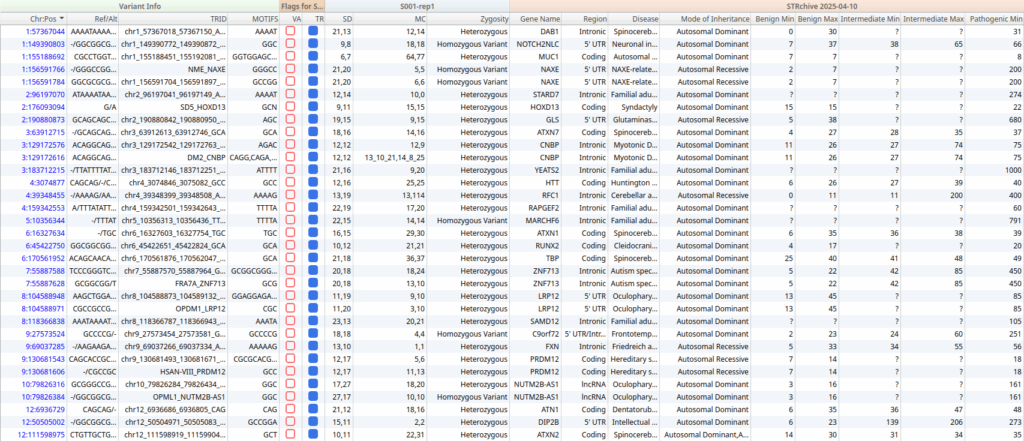Sort by the MOTIFS column header
1024x441 pixels.
(255, 19)
